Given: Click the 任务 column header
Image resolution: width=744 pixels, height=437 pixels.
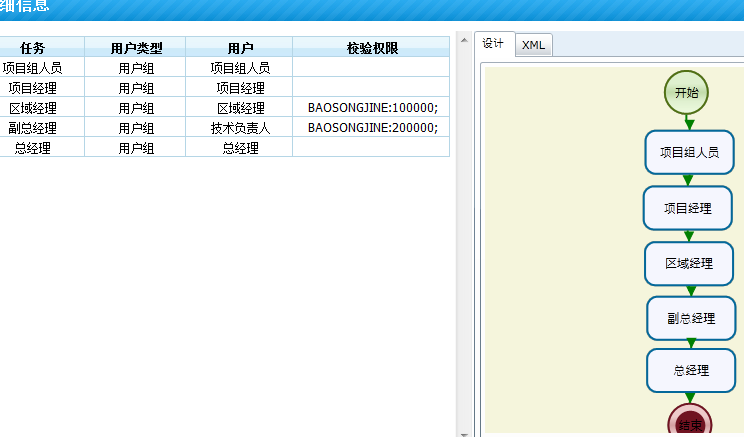Looking at the screenshot, I should (x=33, y=48).
